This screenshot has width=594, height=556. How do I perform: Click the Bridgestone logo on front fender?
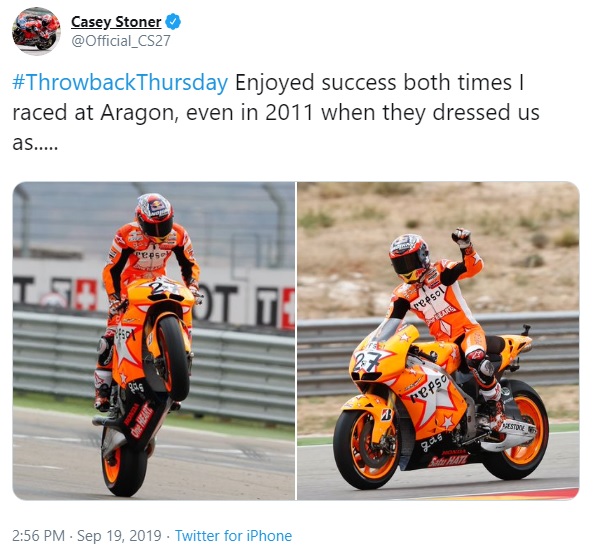click(386, 414)
